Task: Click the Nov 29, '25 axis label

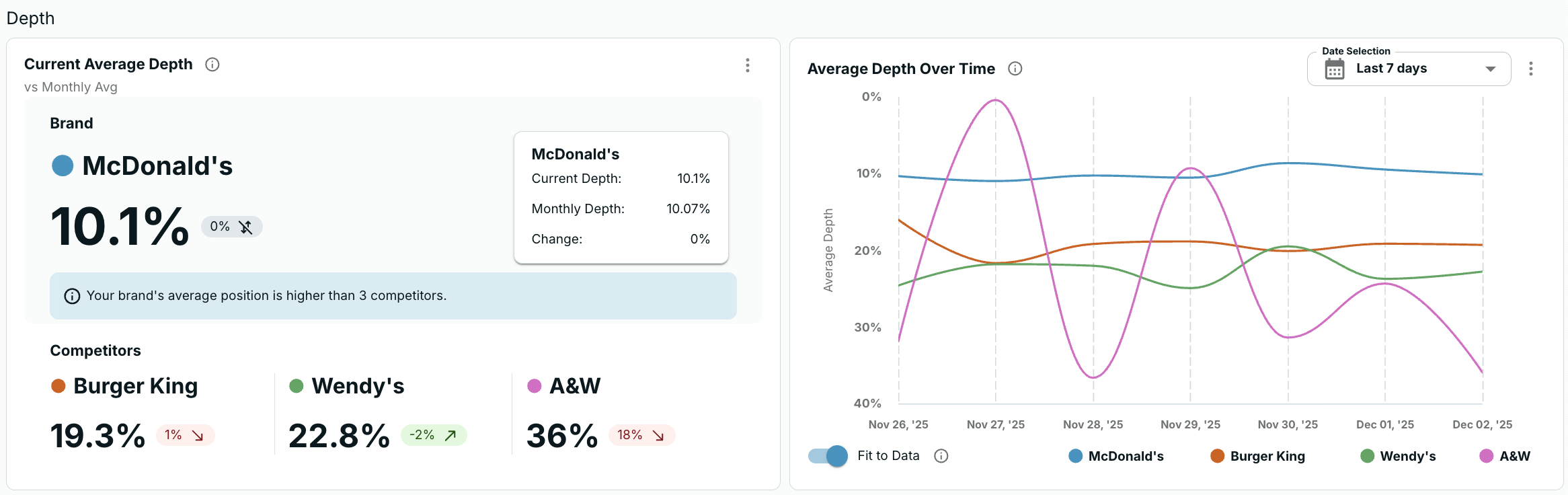Action: pyautogui.click(x=1190, y=424)
